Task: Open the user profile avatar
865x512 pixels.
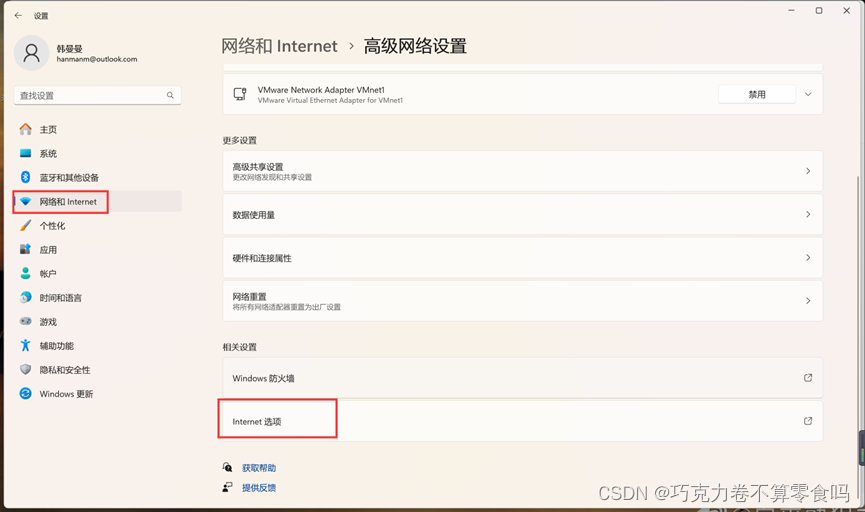Action: [31, 53]
